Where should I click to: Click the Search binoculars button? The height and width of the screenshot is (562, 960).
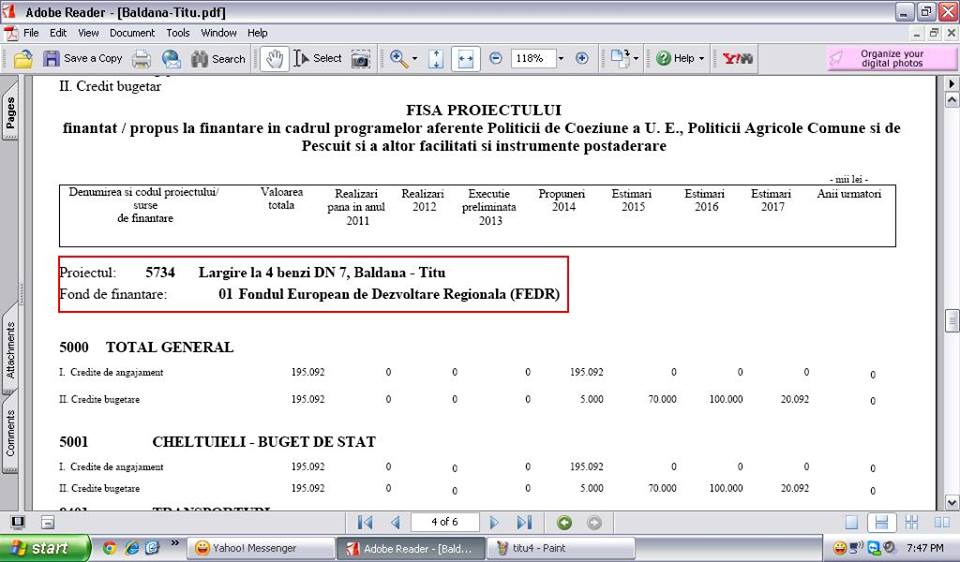pos(218,59)
